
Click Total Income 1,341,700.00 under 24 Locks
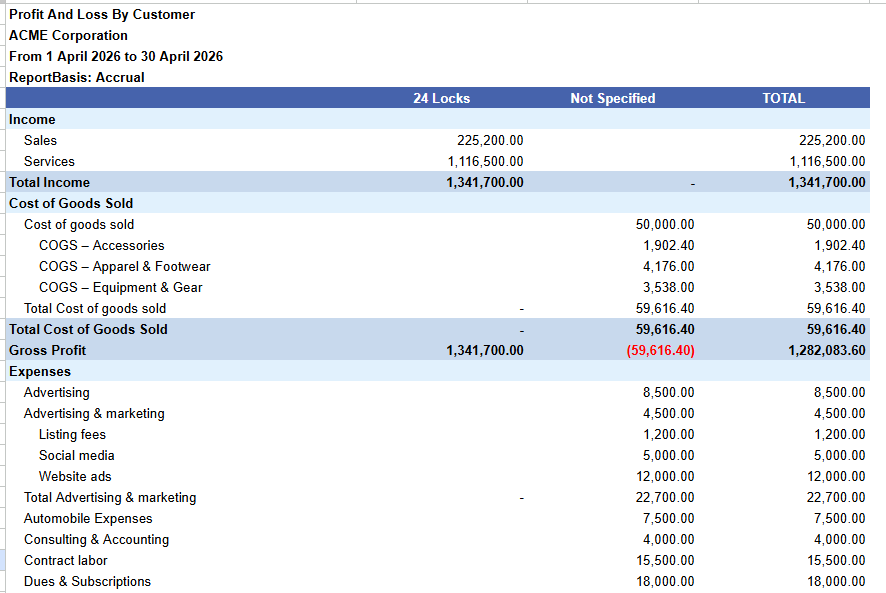[485, 182]
